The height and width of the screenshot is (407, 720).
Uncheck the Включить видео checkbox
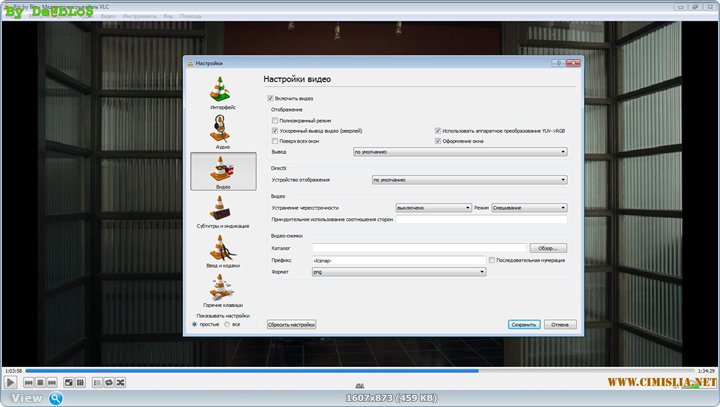pos(270,99)
